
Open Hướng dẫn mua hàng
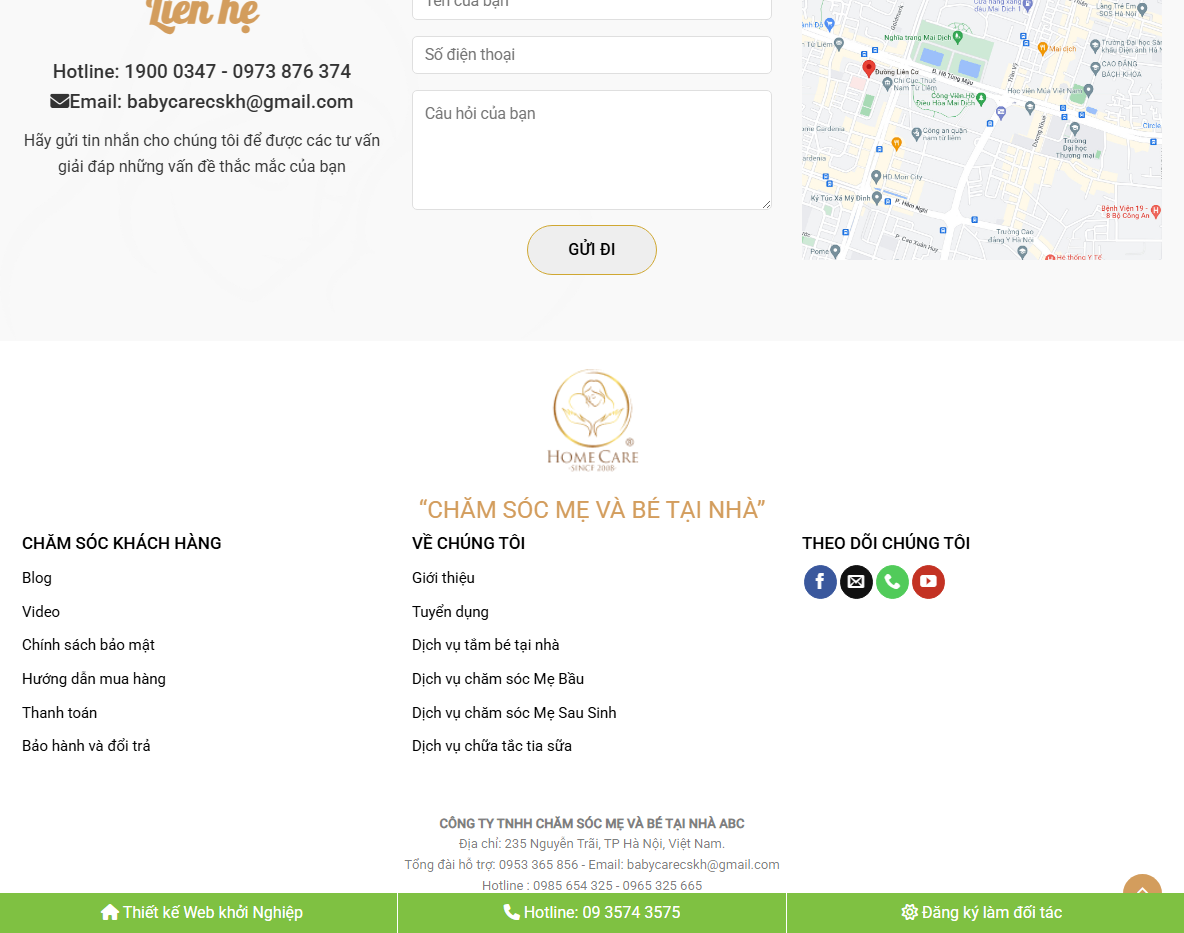click(x=93, y=678)
